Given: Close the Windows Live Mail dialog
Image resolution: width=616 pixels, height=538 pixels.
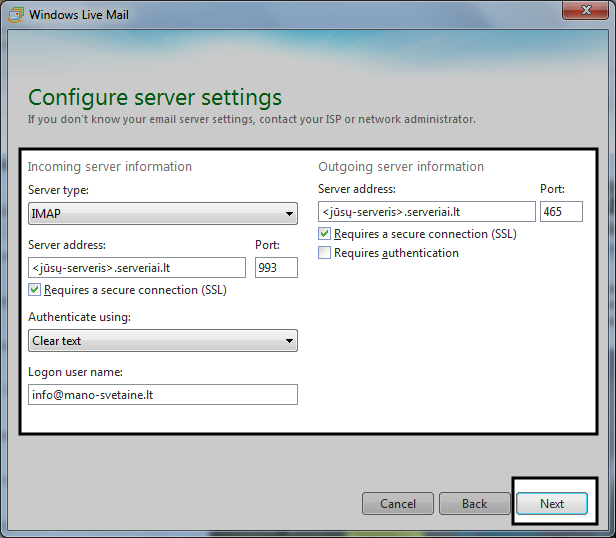Looking at the screenshot, I should click(588, 12).
